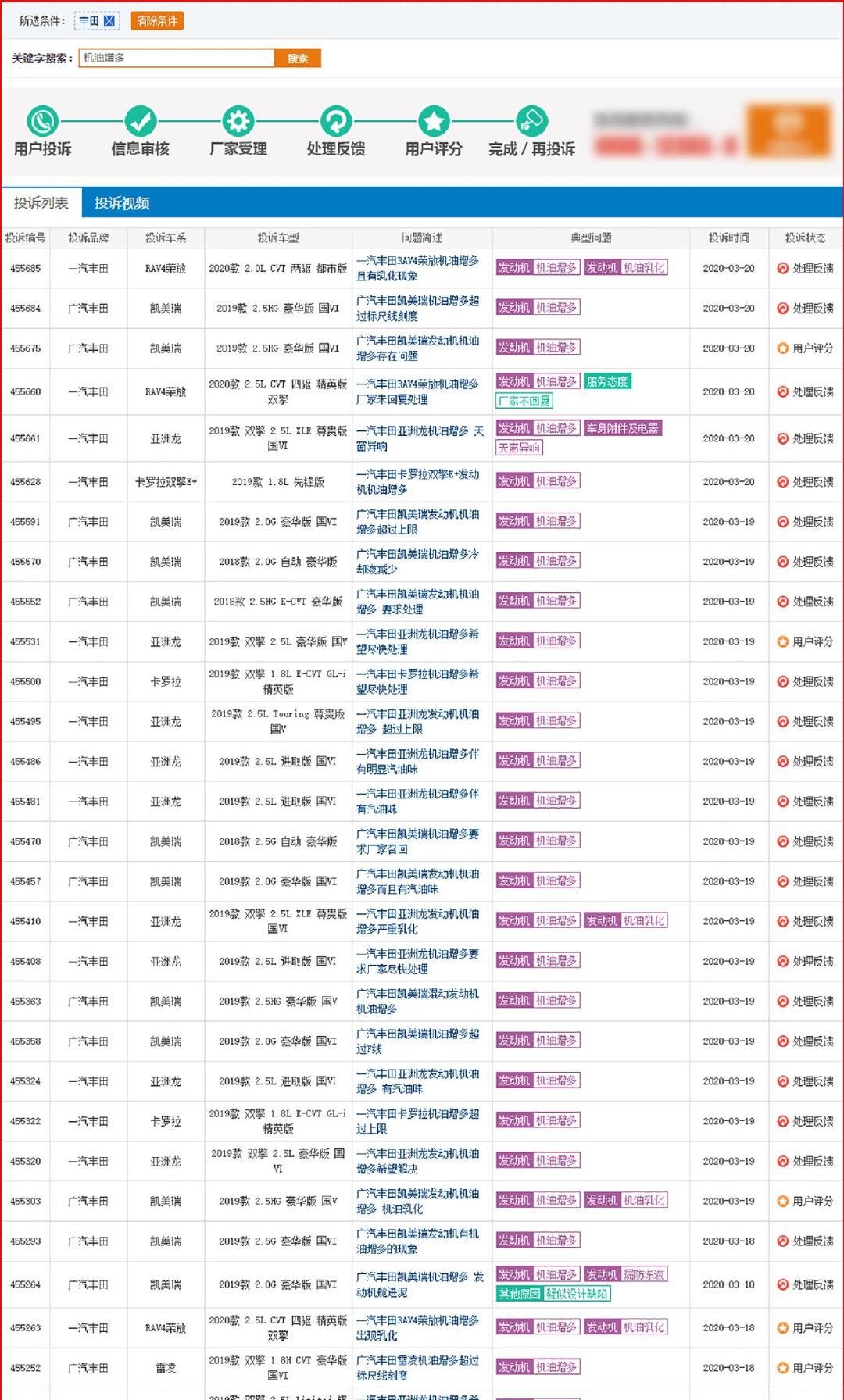Open complaint 一汽丰田卡罗拉机油增多超过上限

pos(417,1121)
